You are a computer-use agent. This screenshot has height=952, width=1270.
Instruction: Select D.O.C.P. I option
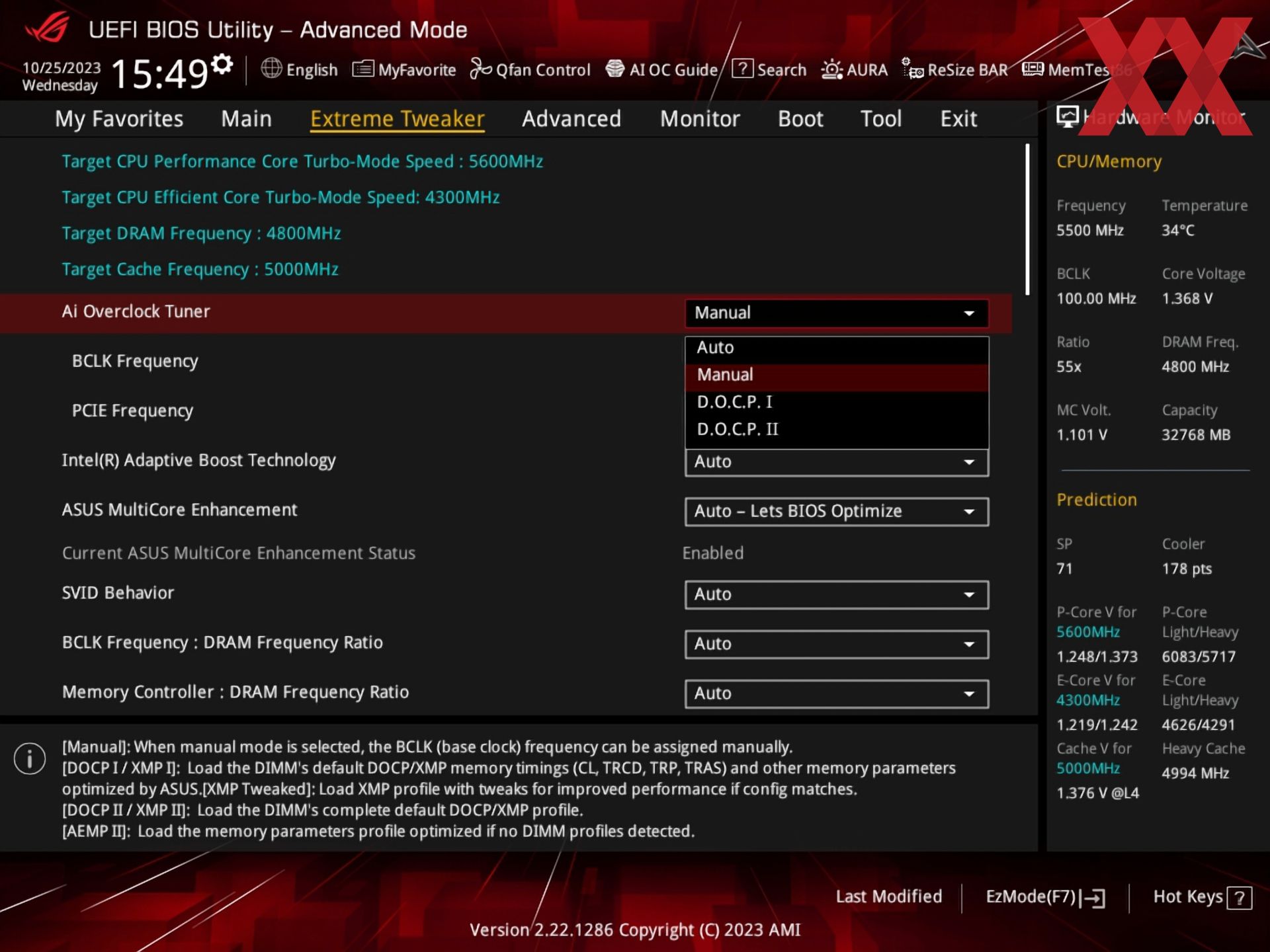837,402
